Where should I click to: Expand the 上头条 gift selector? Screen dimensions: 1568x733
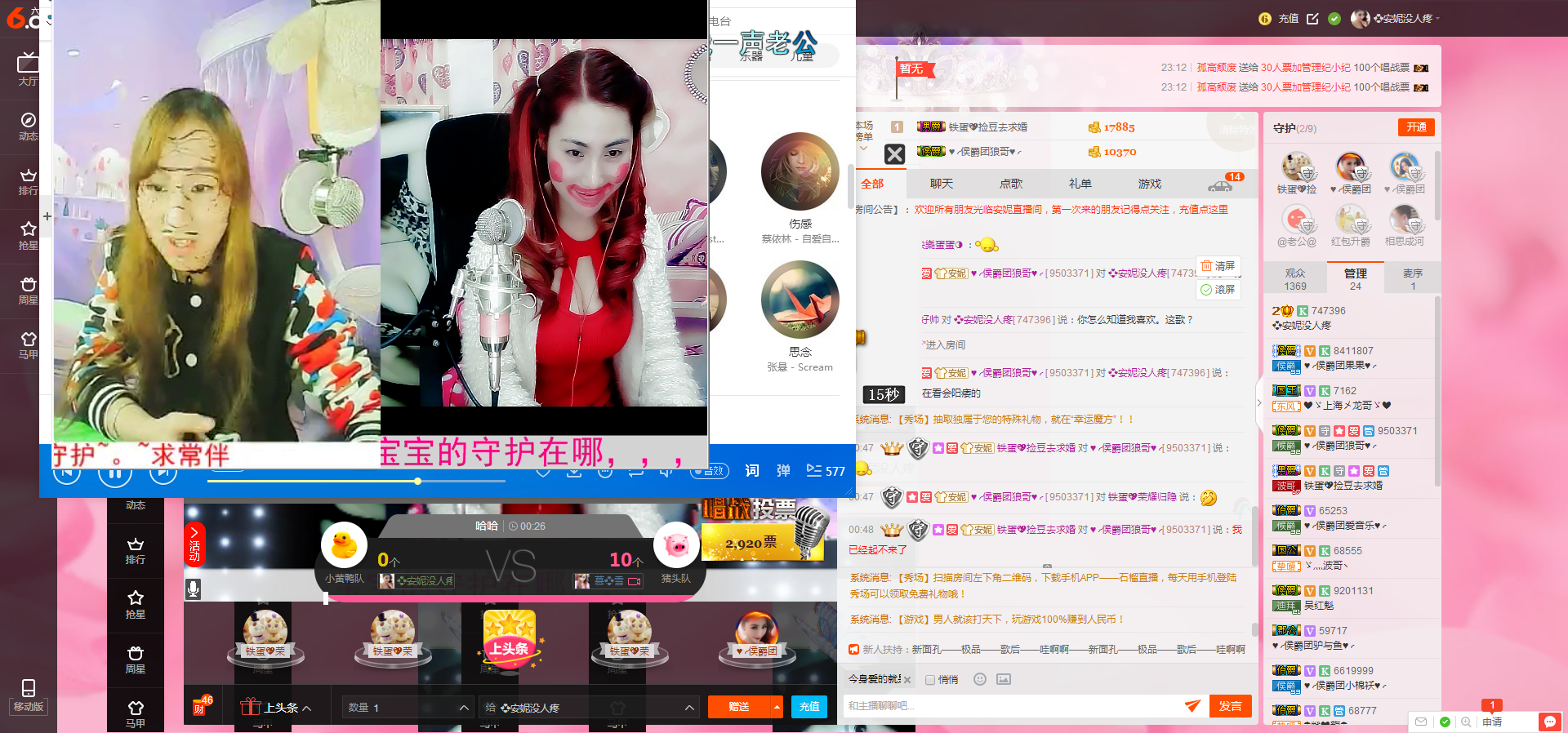(x=276, y=707)
